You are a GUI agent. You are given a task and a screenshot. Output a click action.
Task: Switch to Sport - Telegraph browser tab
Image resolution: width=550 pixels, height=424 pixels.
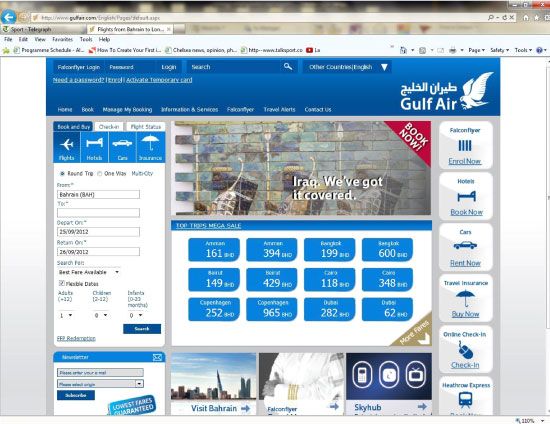pyautogui.click(x=42, y=29)
